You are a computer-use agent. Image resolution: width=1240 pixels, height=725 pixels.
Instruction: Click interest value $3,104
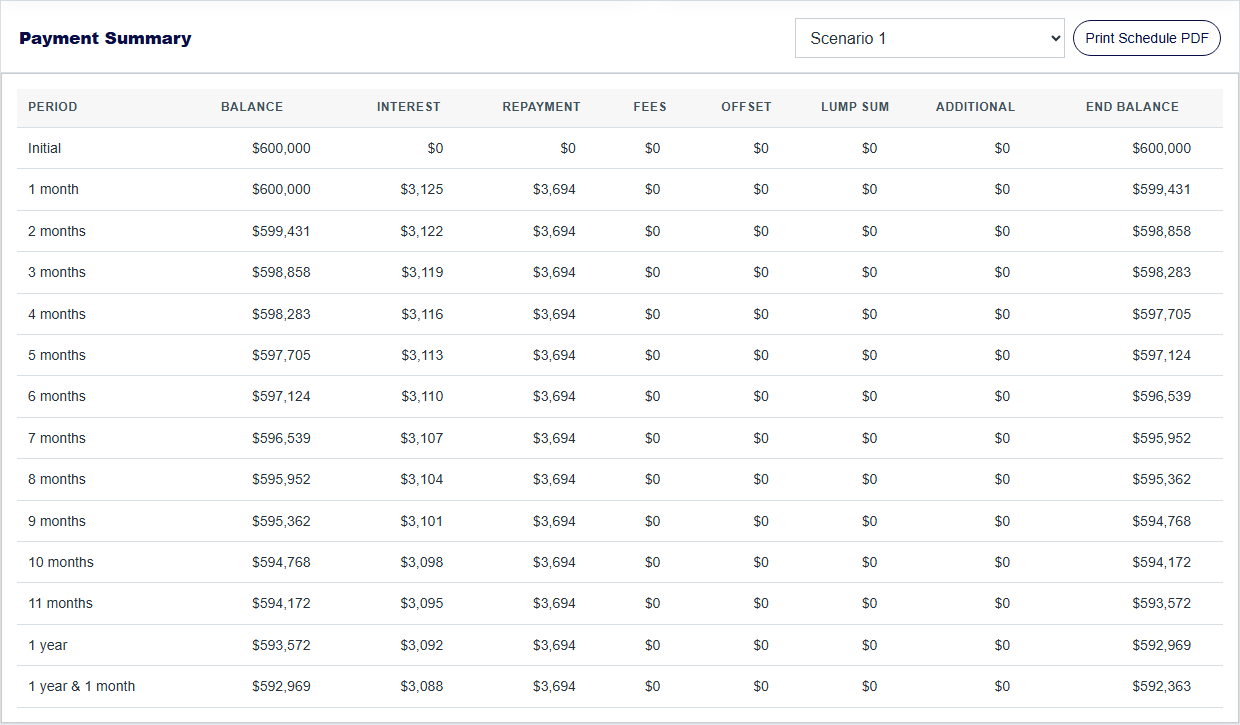[422, 479]
